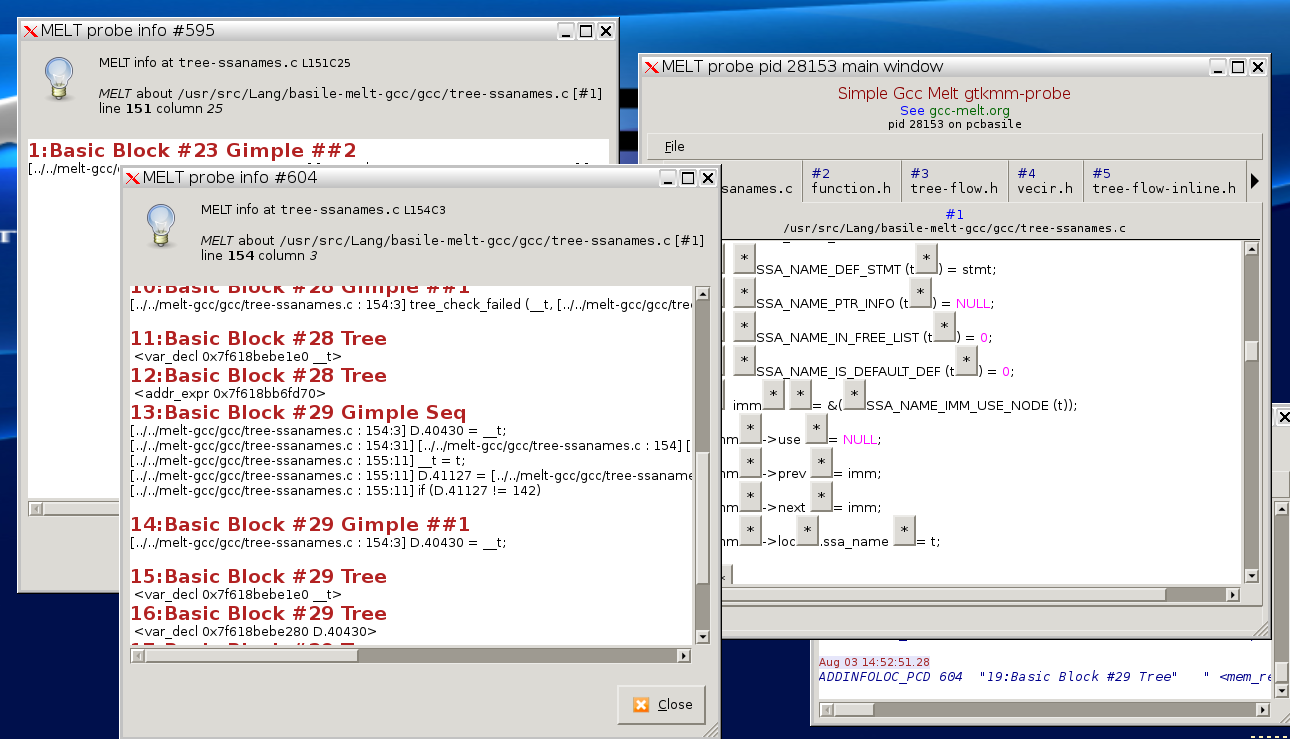Click info #604 vertical scrollbar up arrow
Image resolution: width=1290 pixels, height=739 pixels.
[x=702, y=294]
